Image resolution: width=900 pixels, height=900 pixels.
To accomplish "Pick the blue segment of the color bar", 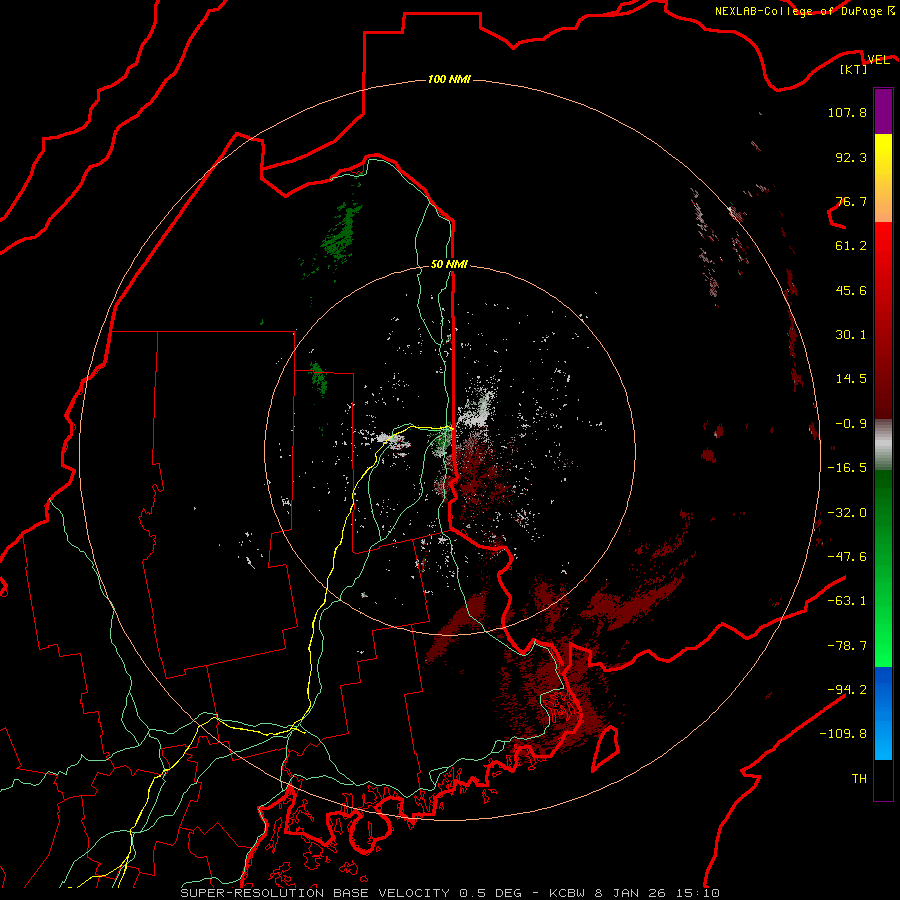I will tap(883, 713).
